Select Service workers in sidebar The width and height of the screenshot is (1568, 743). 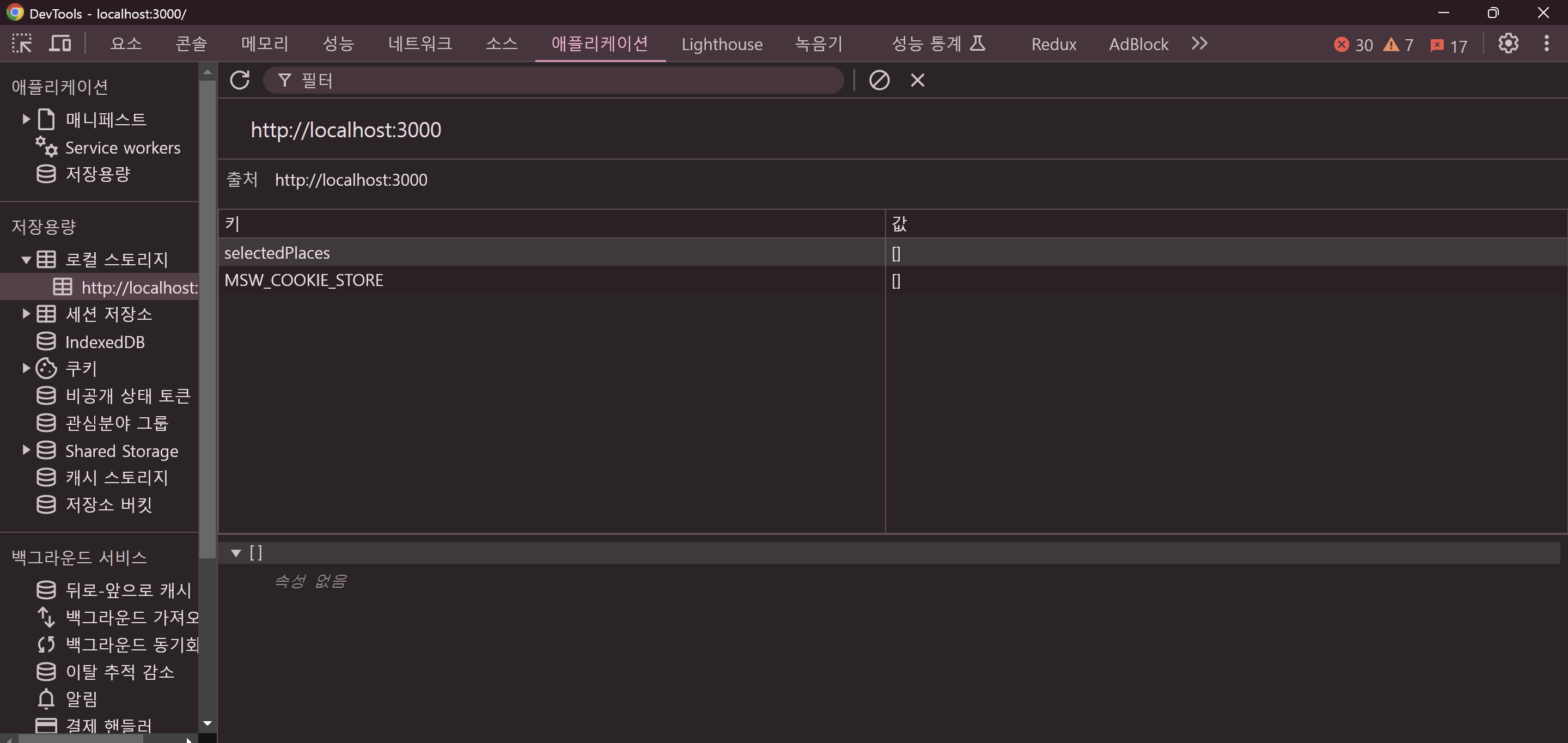pos(123,148)
